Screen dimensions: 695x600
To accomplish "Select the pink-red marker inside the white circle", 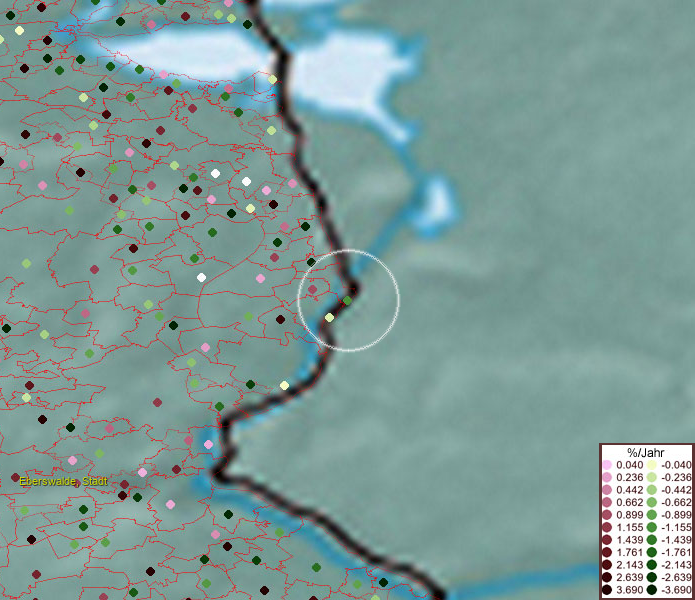I will pyautogui.click(x=313, y=290).
